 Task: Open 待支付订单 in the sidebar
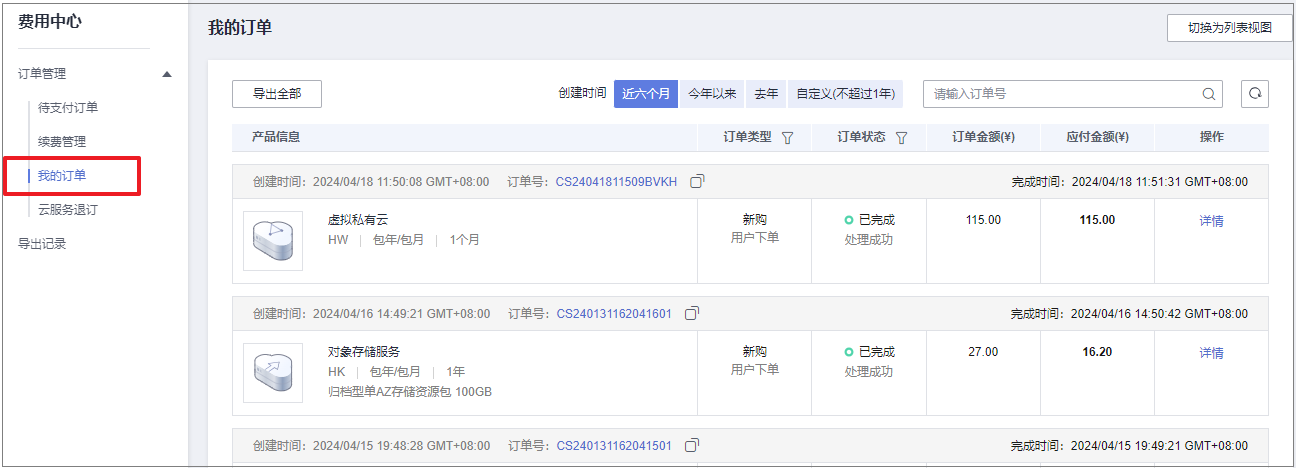[x=68, y=108]
